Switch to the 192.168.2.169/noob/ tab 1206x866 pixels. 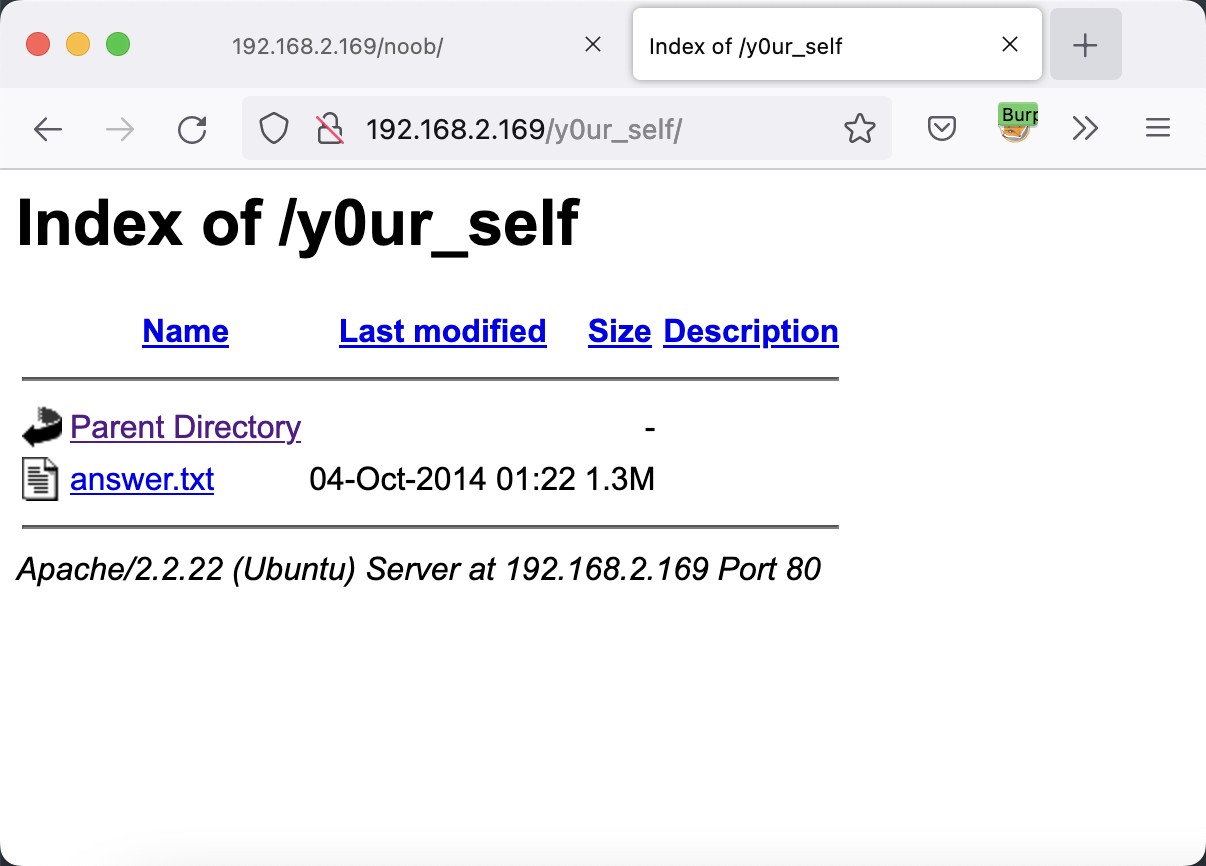pos(337,46)
